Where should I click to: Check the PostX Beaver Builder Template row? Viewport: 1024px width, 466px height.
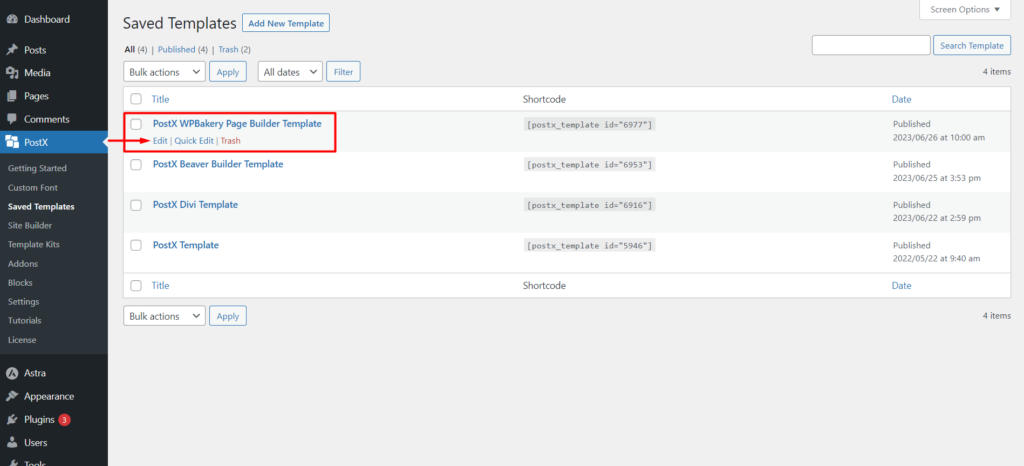click(x=136, y=164)
